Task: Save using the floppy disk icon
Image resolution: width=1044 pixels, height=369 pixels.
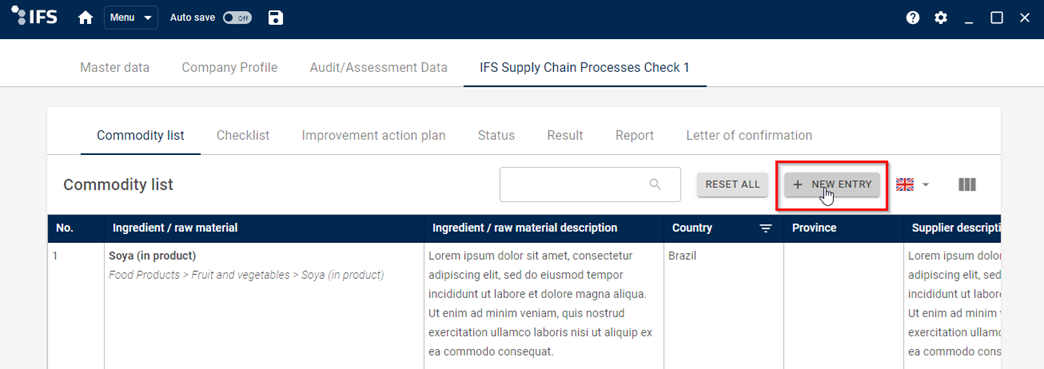Action: 275,18
